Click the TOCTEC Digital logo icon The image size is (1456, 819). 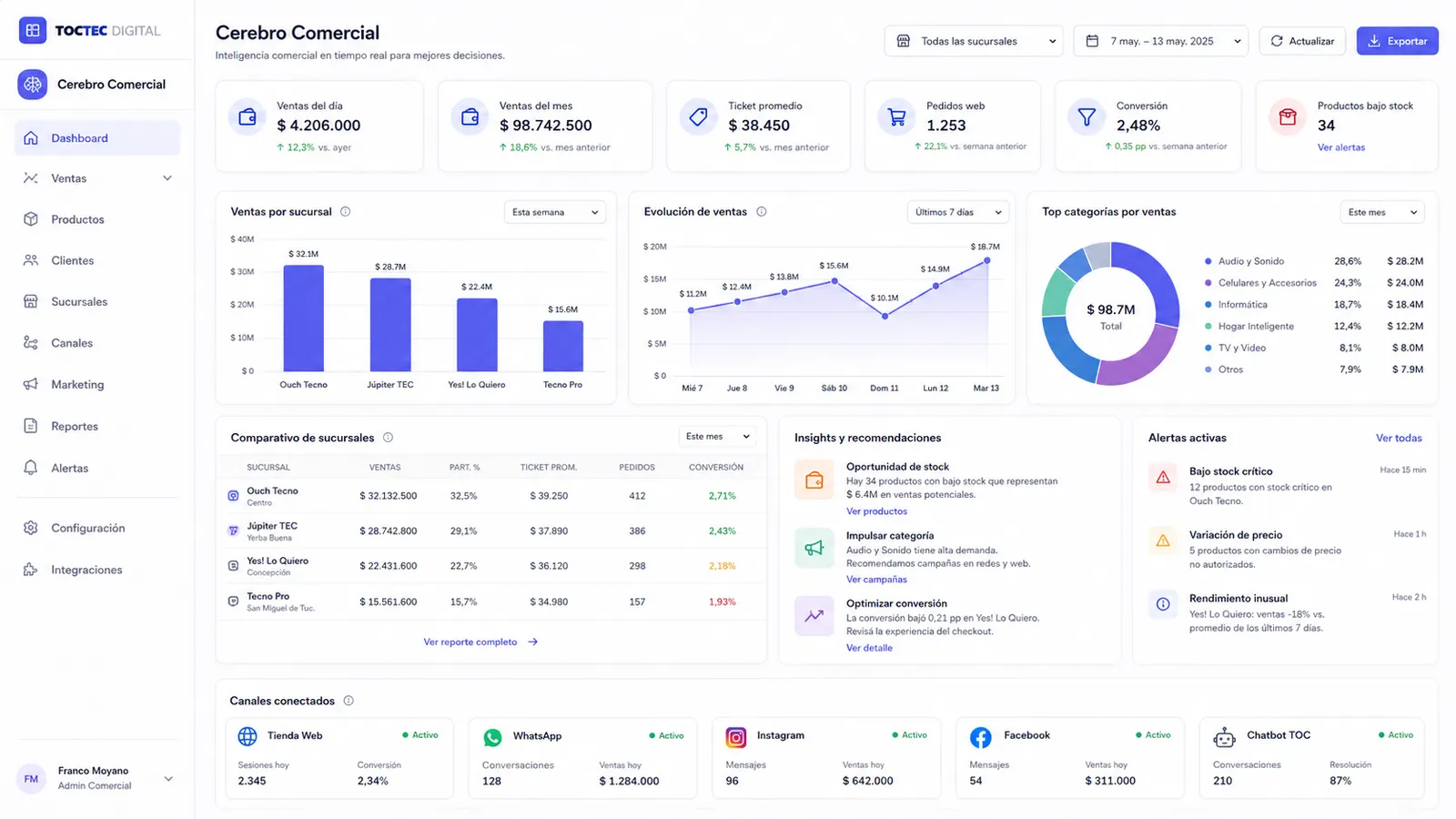pos(33,30)
